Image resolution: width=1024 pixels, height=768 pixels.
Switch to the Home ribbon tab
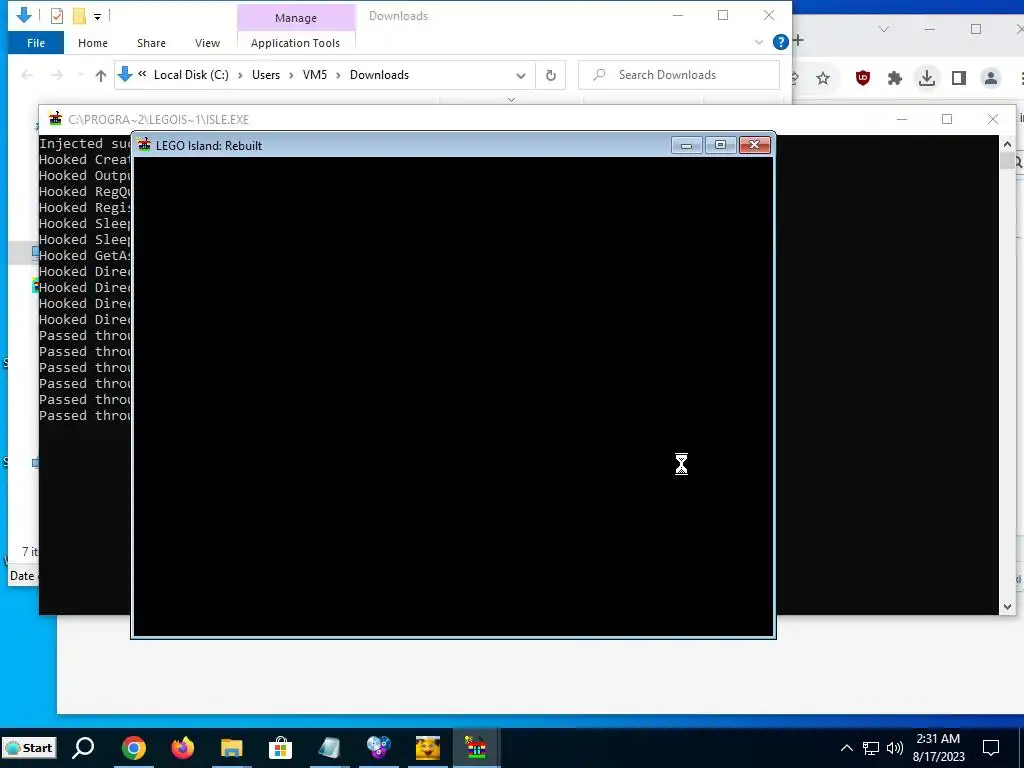click(x=93, y=43)
